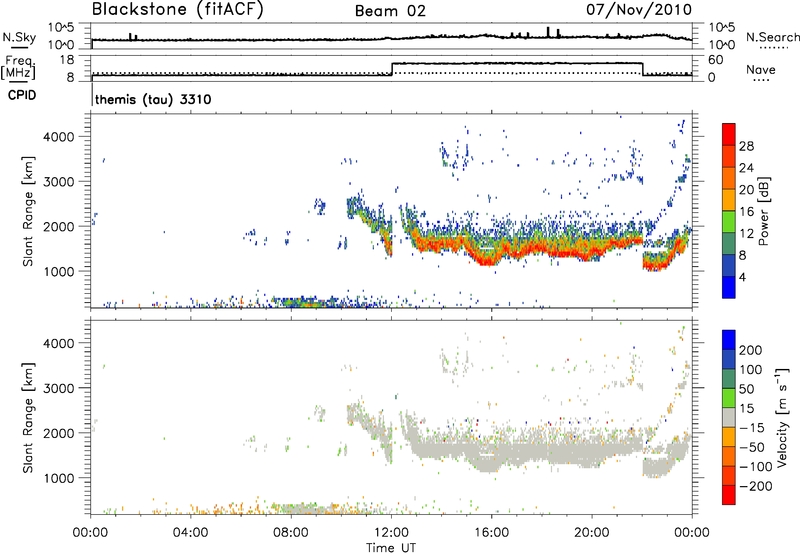
Task: Click the '16:00' time axis tick label
Action: tap(491, 533)
